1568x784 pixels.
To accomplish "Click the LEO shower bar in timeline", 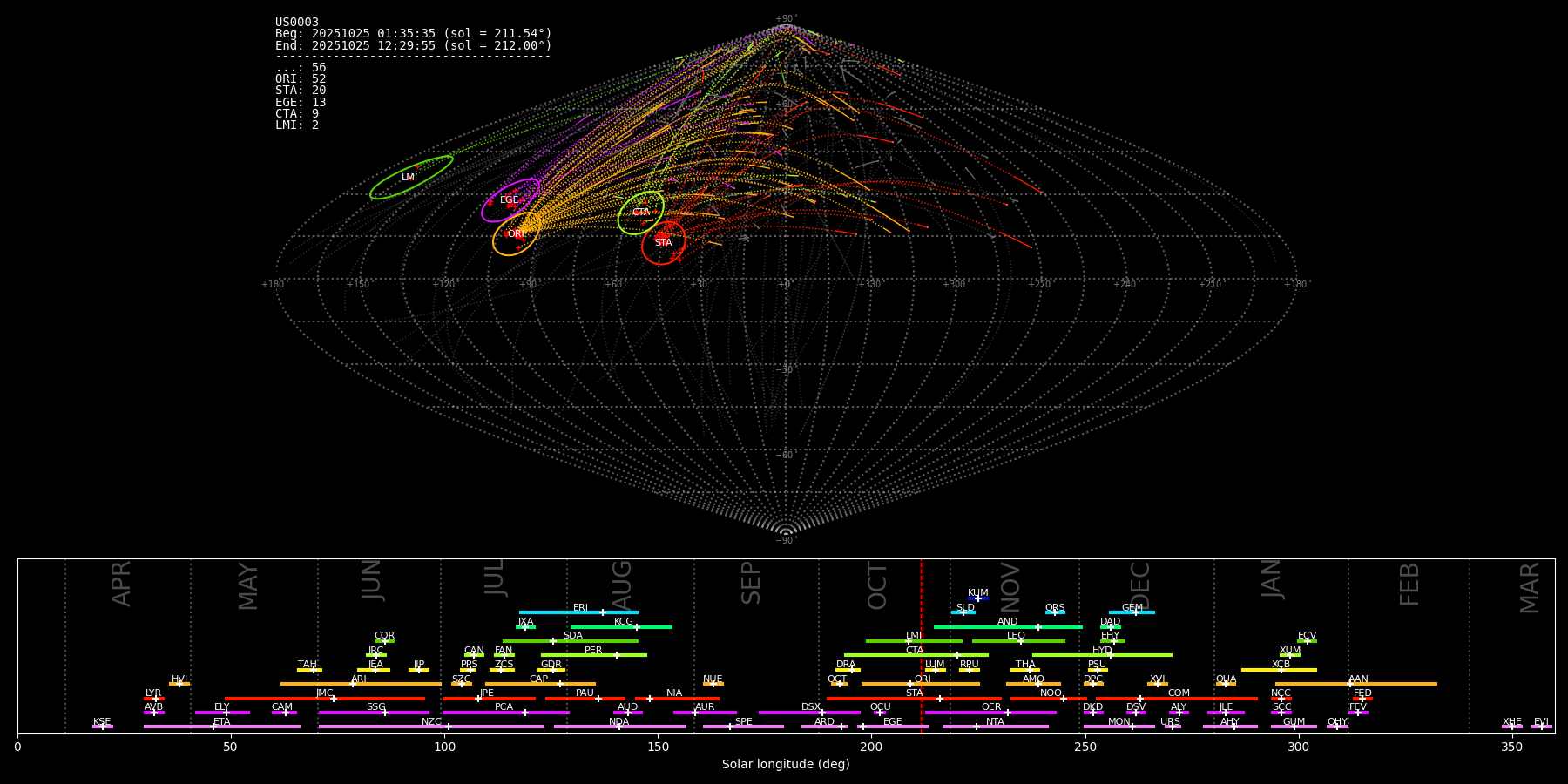I will tap(1018, 641).
